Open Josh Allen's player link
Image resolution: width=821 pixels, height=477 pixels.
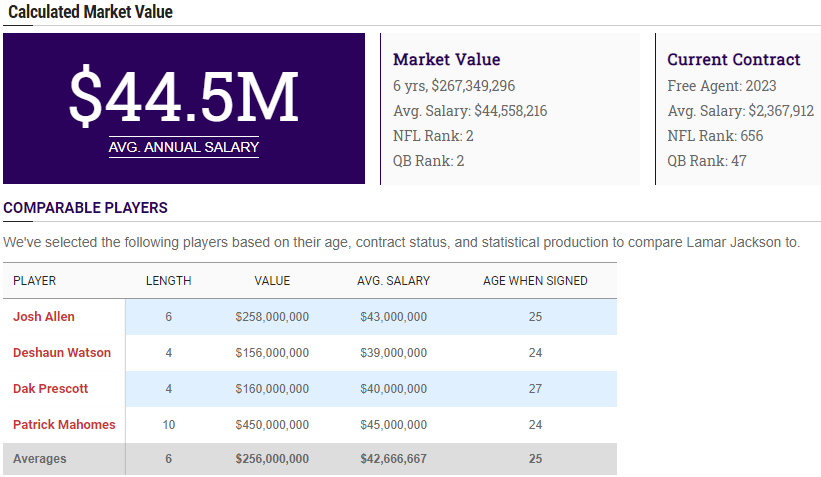(x=44, y=317)
